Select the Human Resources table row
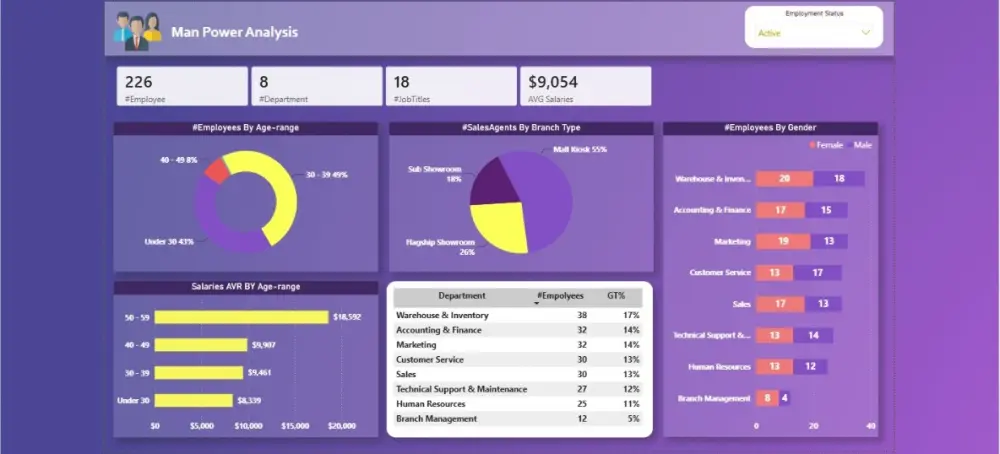 coord(517,404)
